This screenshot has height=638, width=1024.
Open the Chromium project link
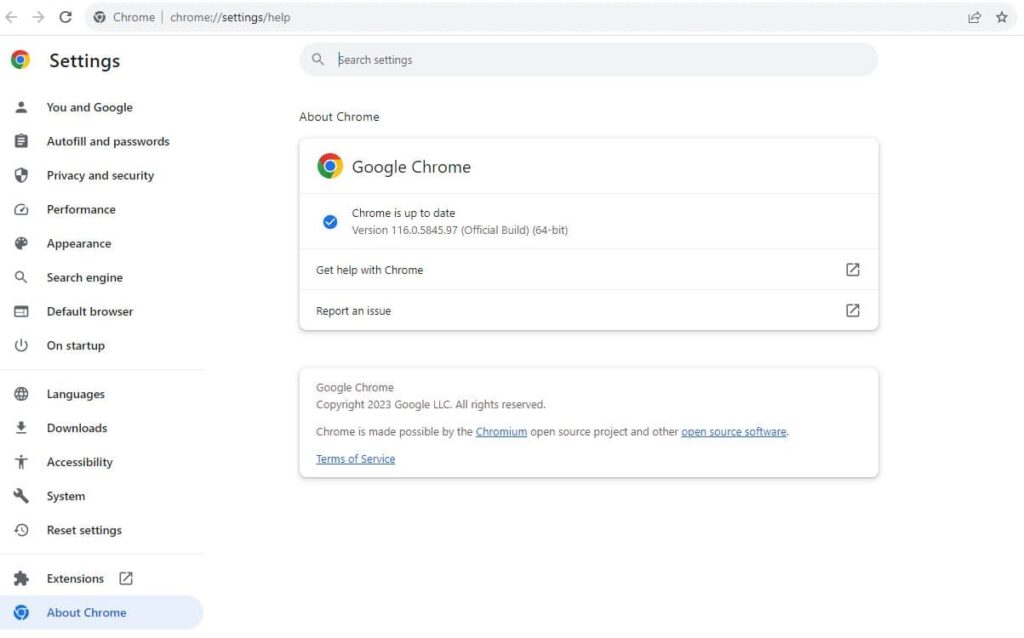coord(501,431)
